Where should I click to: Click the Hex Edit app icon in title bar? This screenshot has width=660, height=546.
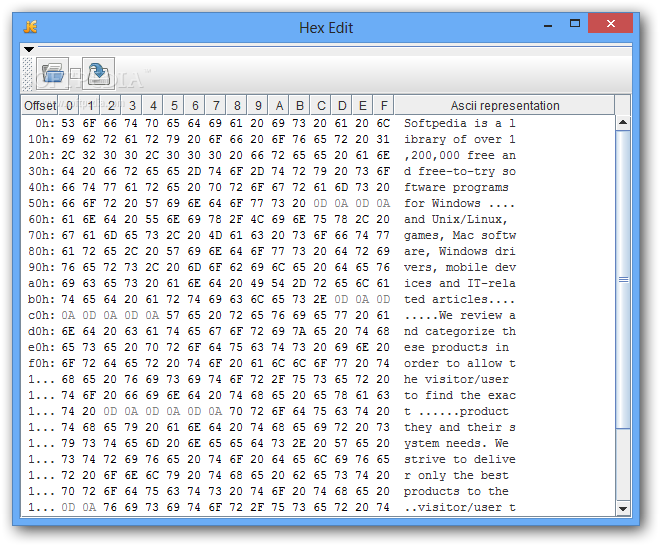click(x=30, y=27)
